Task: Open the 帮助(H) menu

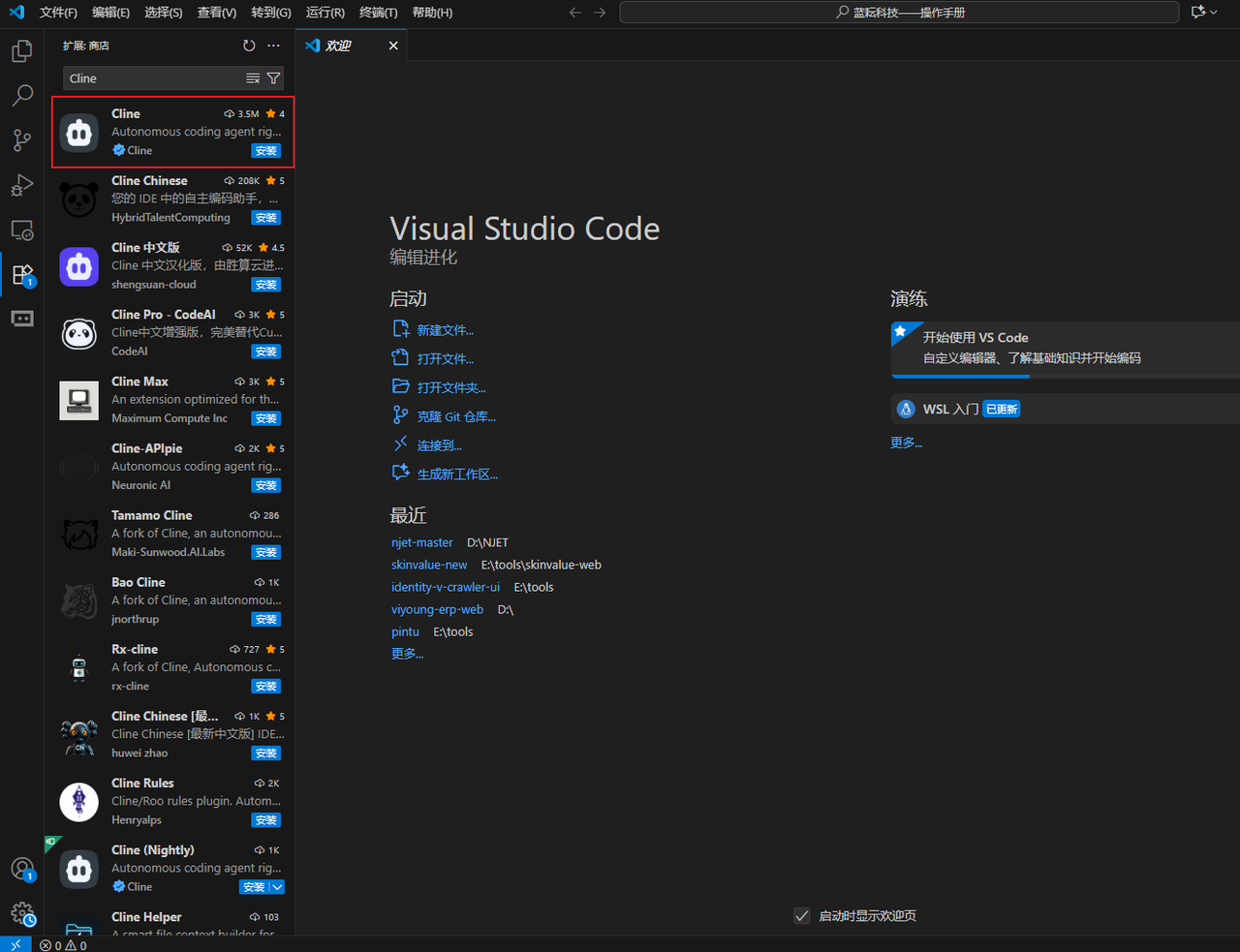Action: pyautogui.click(x=432, y=13)
